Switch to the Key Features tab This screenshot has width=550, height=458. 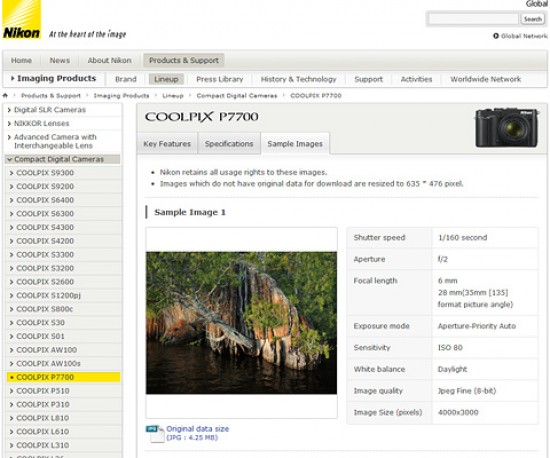[x=167, y=144]
